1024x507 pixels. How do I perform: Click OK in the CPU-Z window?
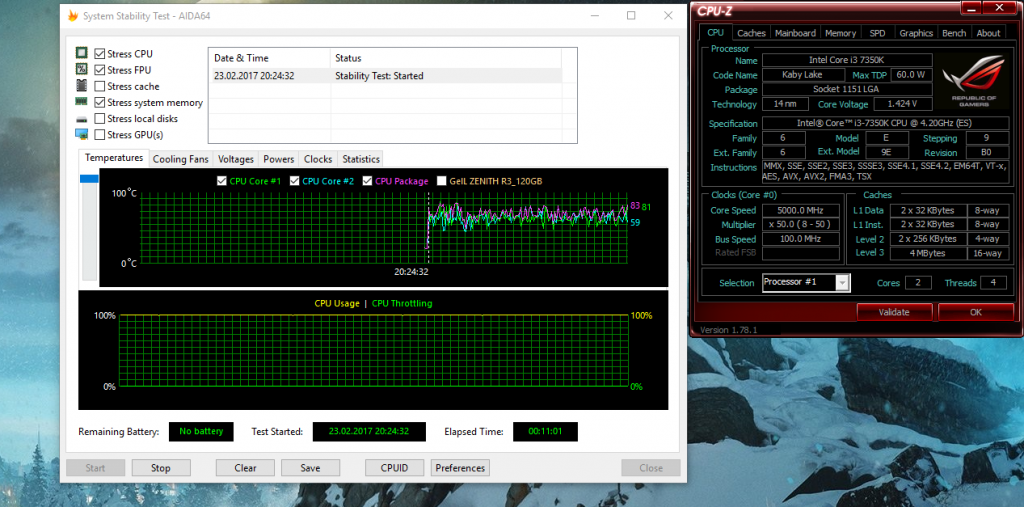pyautogui.click(x=975, y=312)
